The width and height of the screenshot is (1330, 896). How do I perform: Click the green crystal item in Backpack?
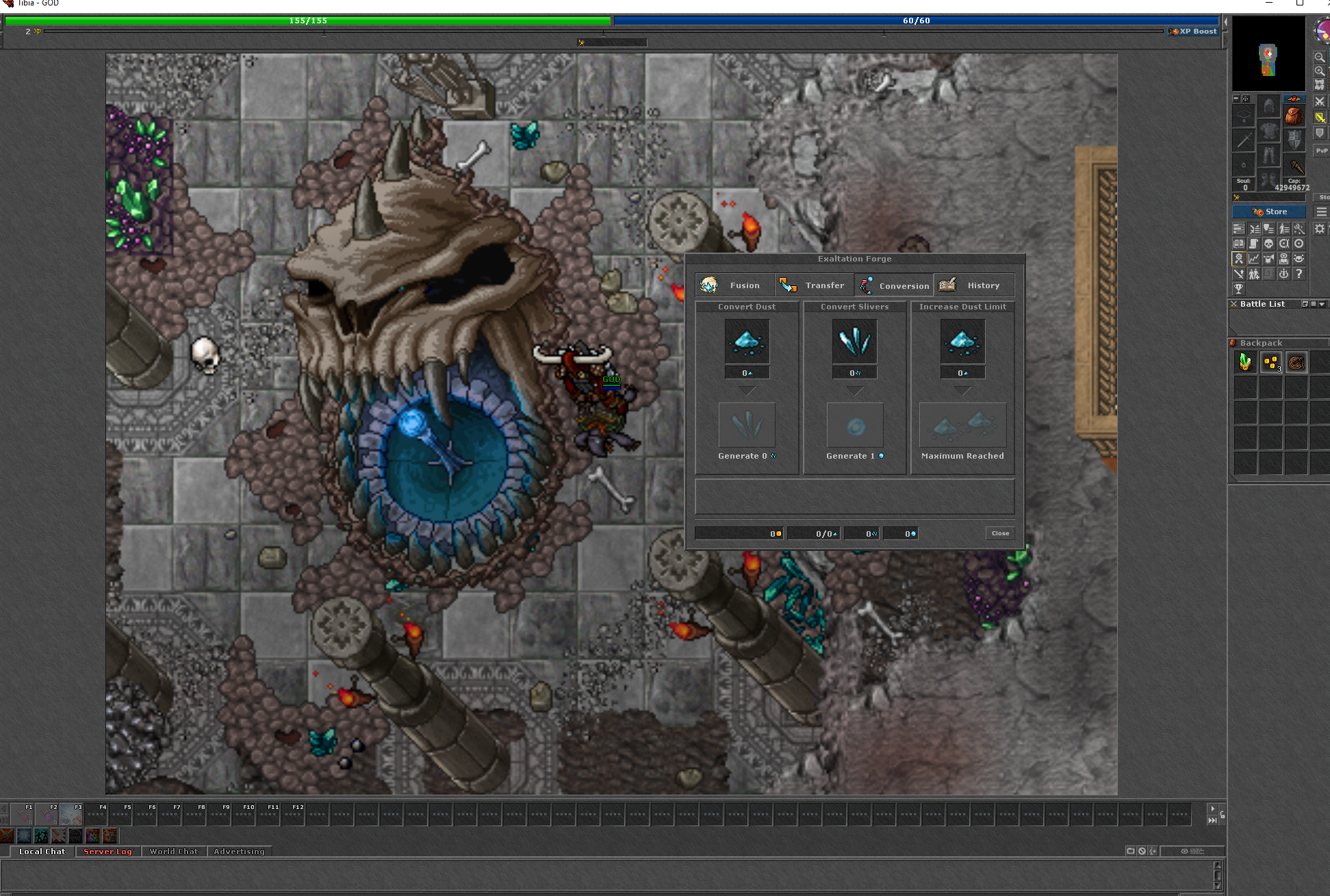[1245, 362]
